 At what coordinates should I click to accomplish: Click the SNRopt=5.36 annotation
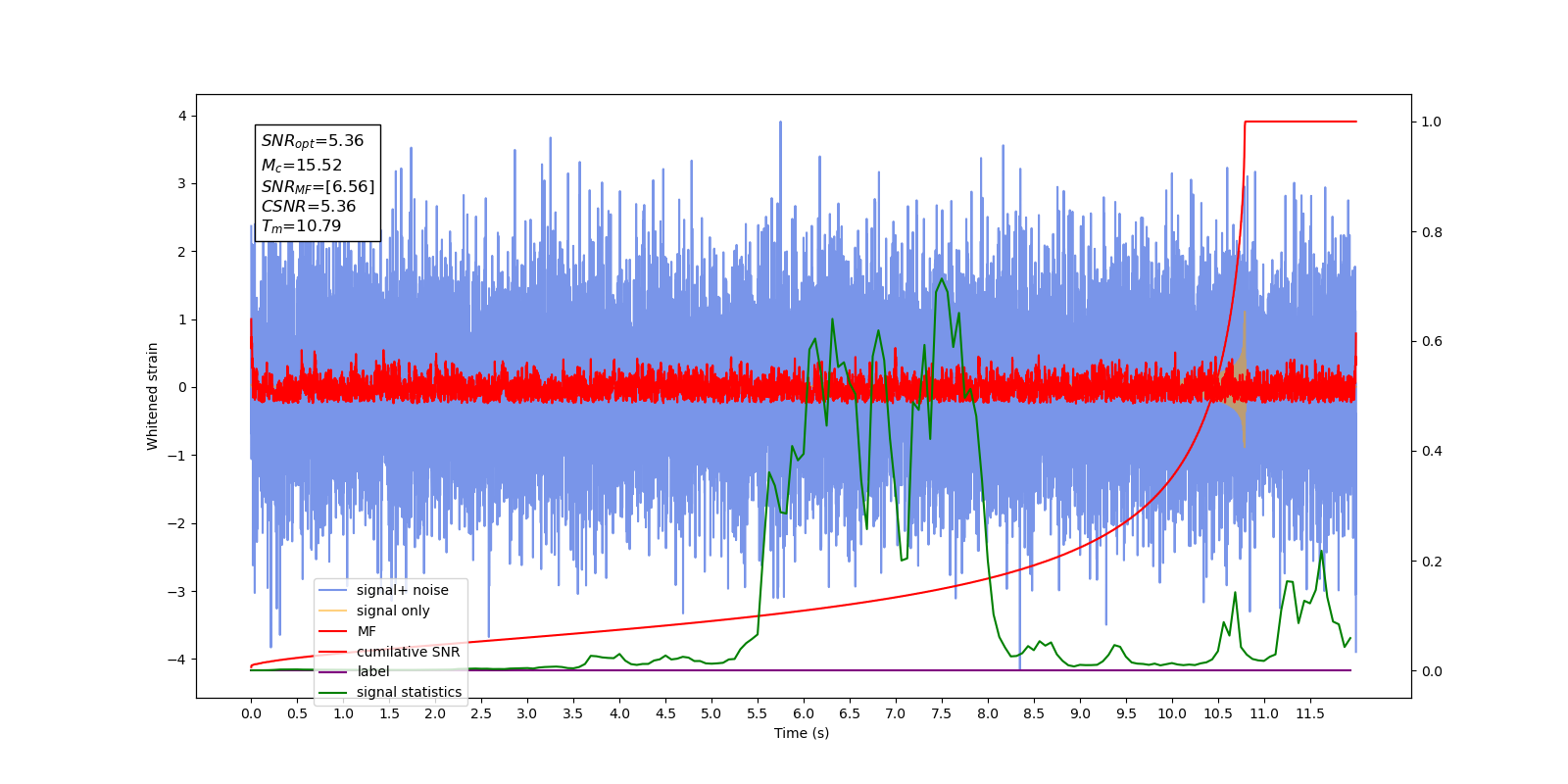click(313, 141)
